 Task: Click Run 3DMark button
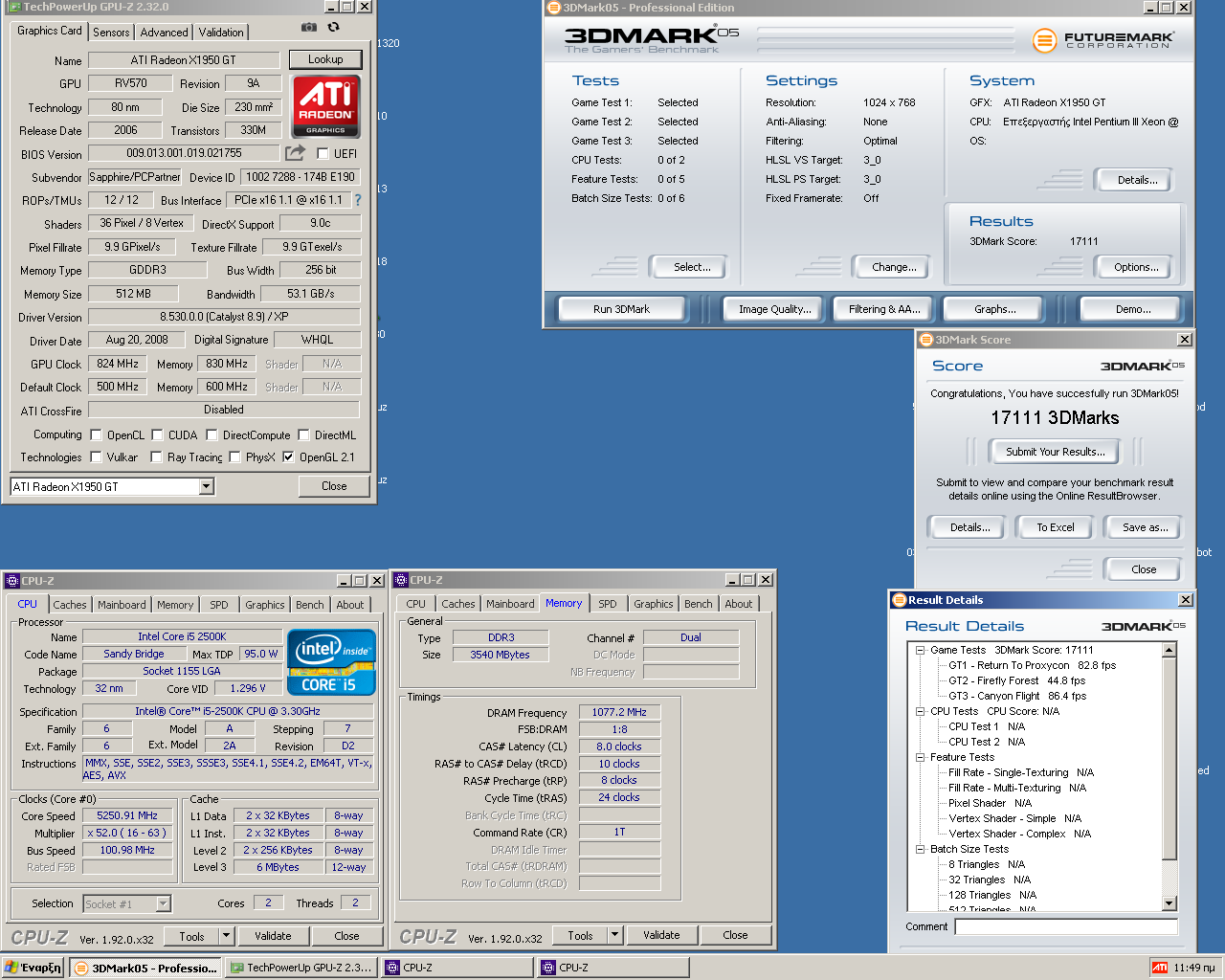621,309
